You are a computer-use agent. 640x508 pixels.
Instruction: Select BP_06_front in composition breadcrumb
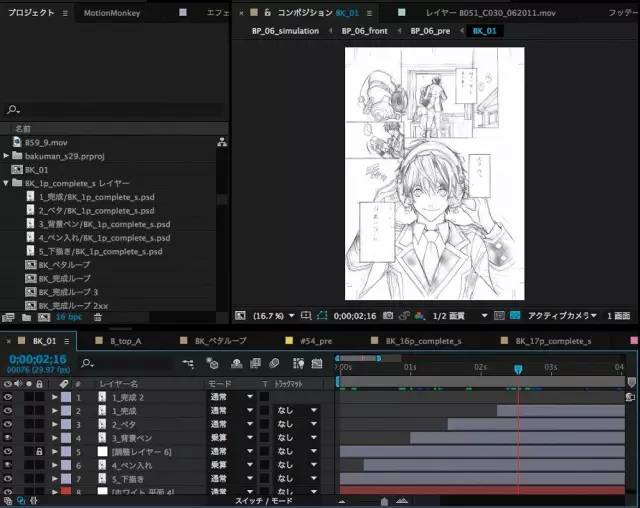pos(364,31)
